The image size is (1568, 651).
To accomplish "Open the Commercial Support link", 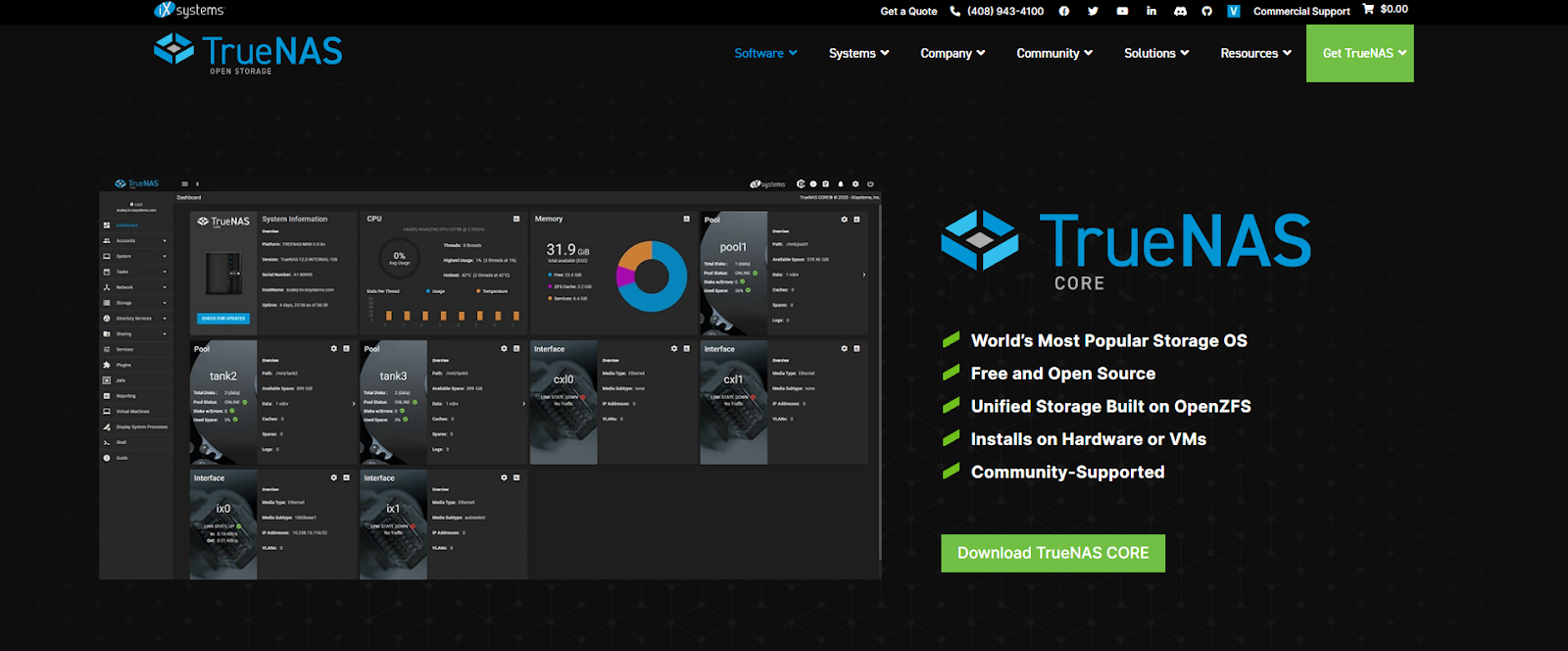I will 1301,11.
